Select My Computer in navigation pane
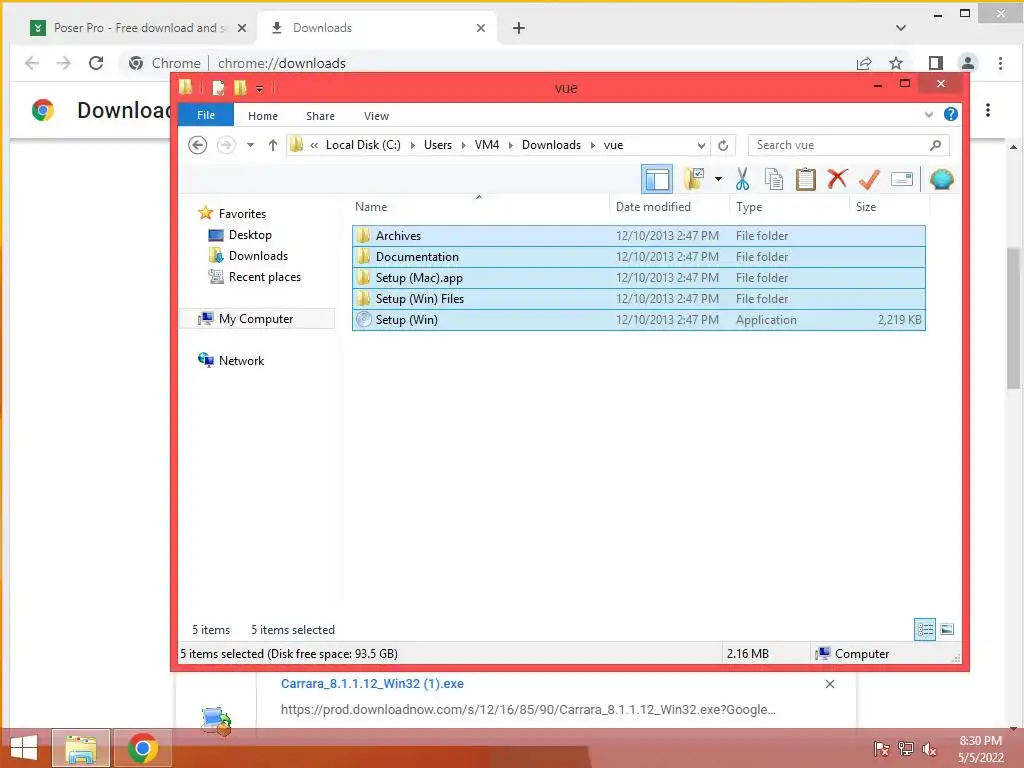Image resolution: width=1024 pixels, height=768 pixels. pos(256,319)
